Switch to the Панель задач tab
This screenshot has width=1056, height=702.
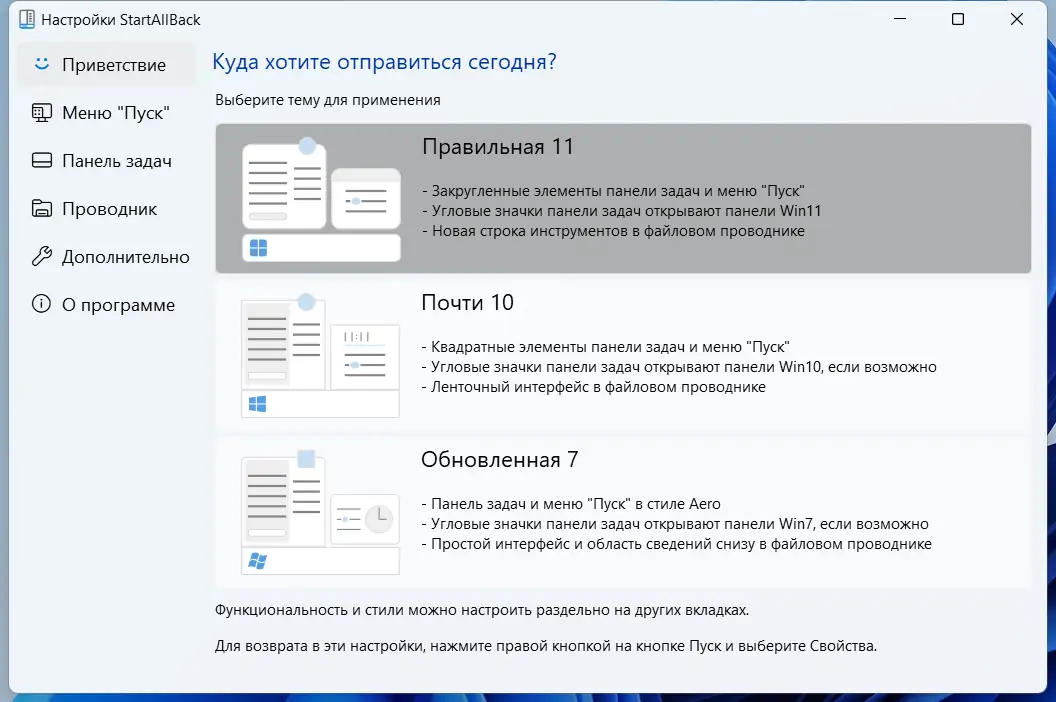click(x=106, y=161)
